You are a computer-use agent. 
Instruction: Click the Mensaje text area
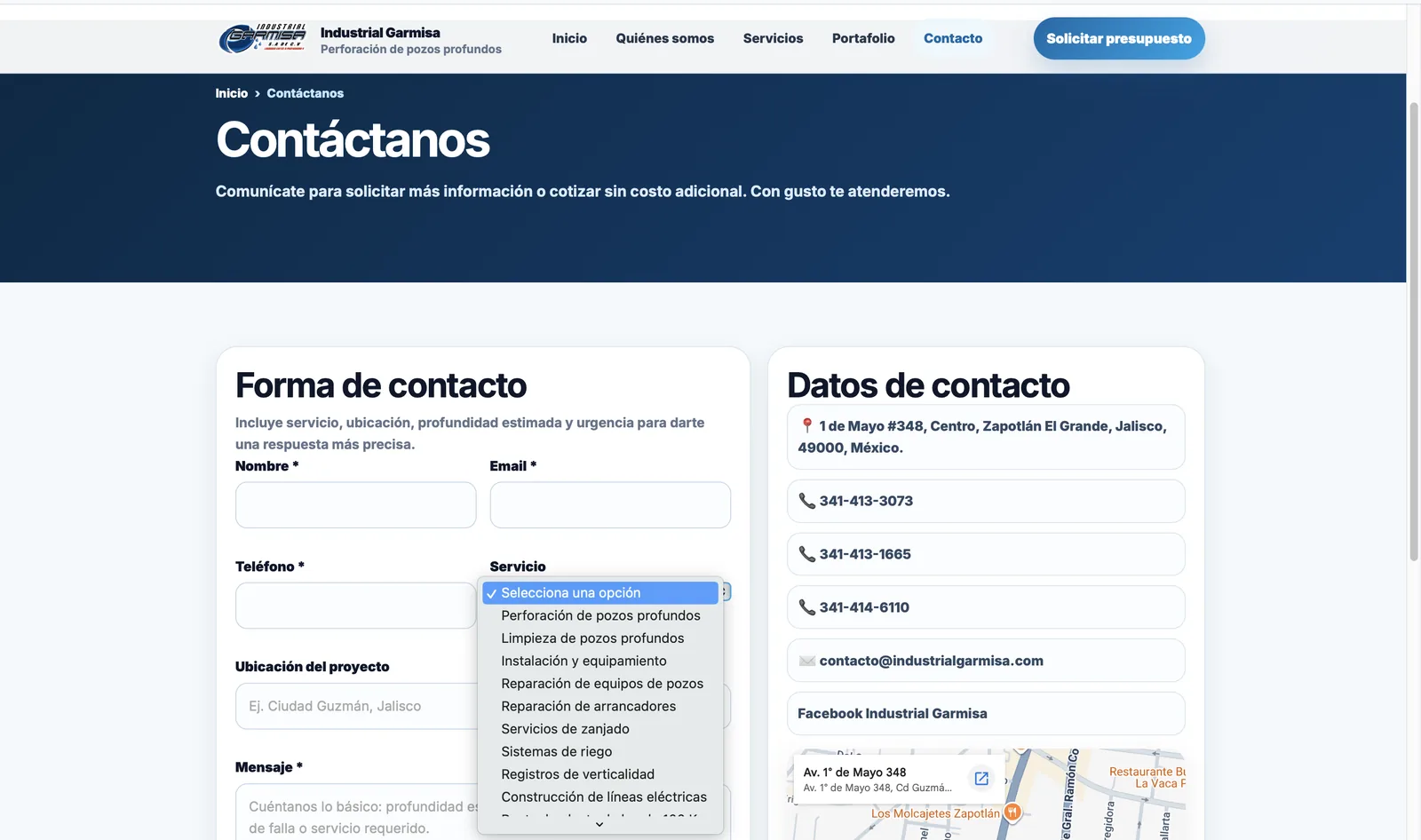(356, 812)
